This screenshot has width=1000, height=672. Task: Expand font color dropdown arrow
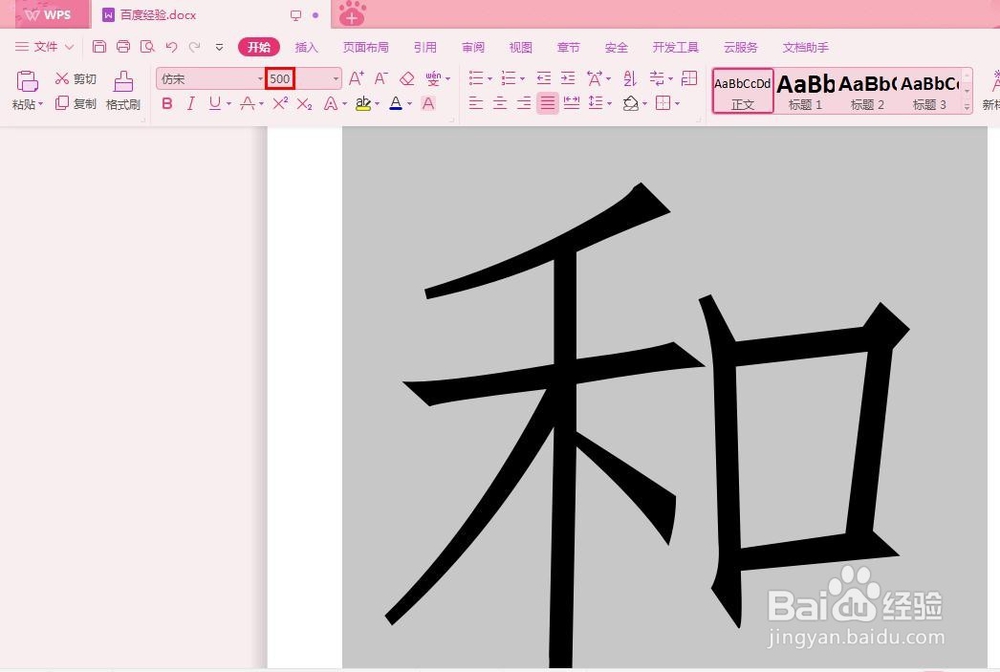point(409,104)
